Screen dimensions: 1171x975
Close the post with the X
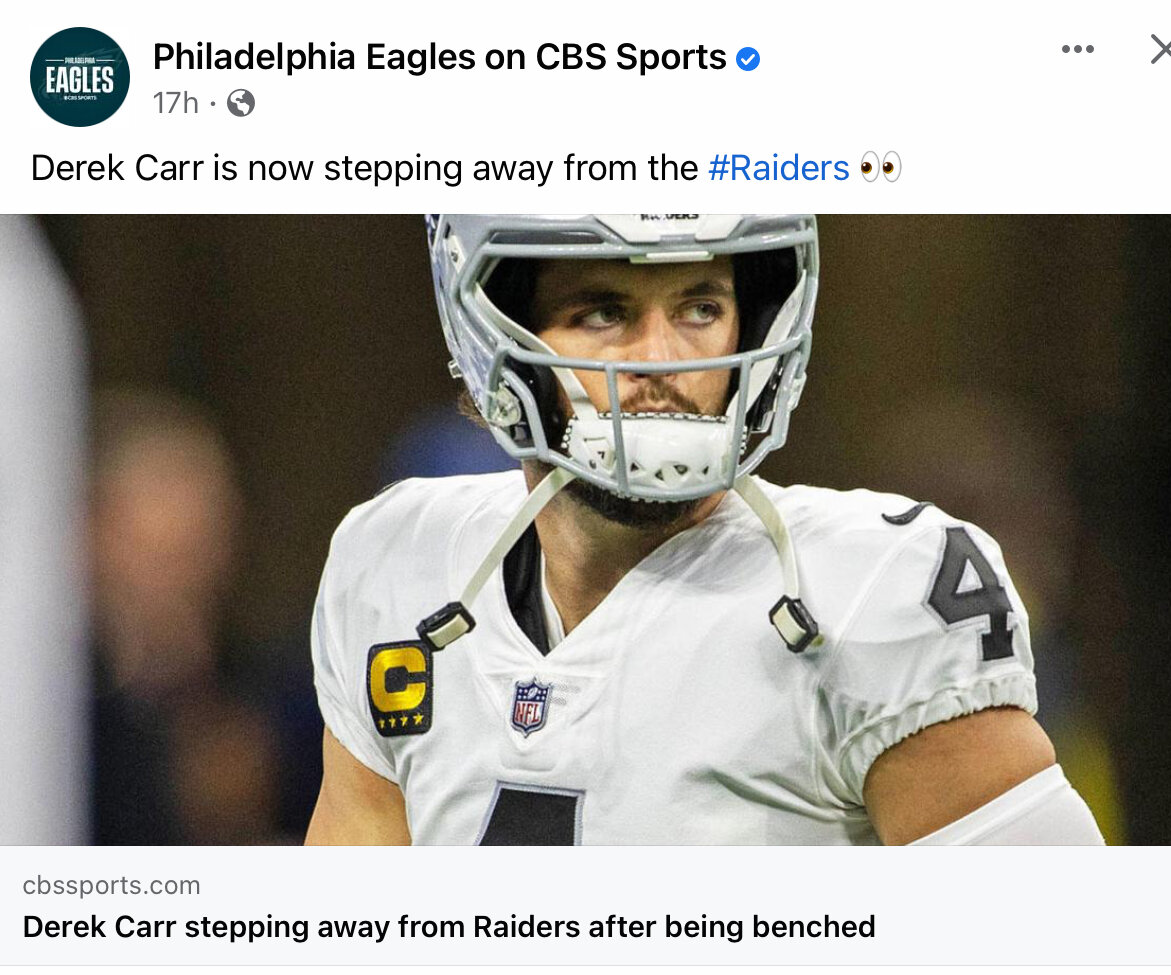pos(1161,50)
